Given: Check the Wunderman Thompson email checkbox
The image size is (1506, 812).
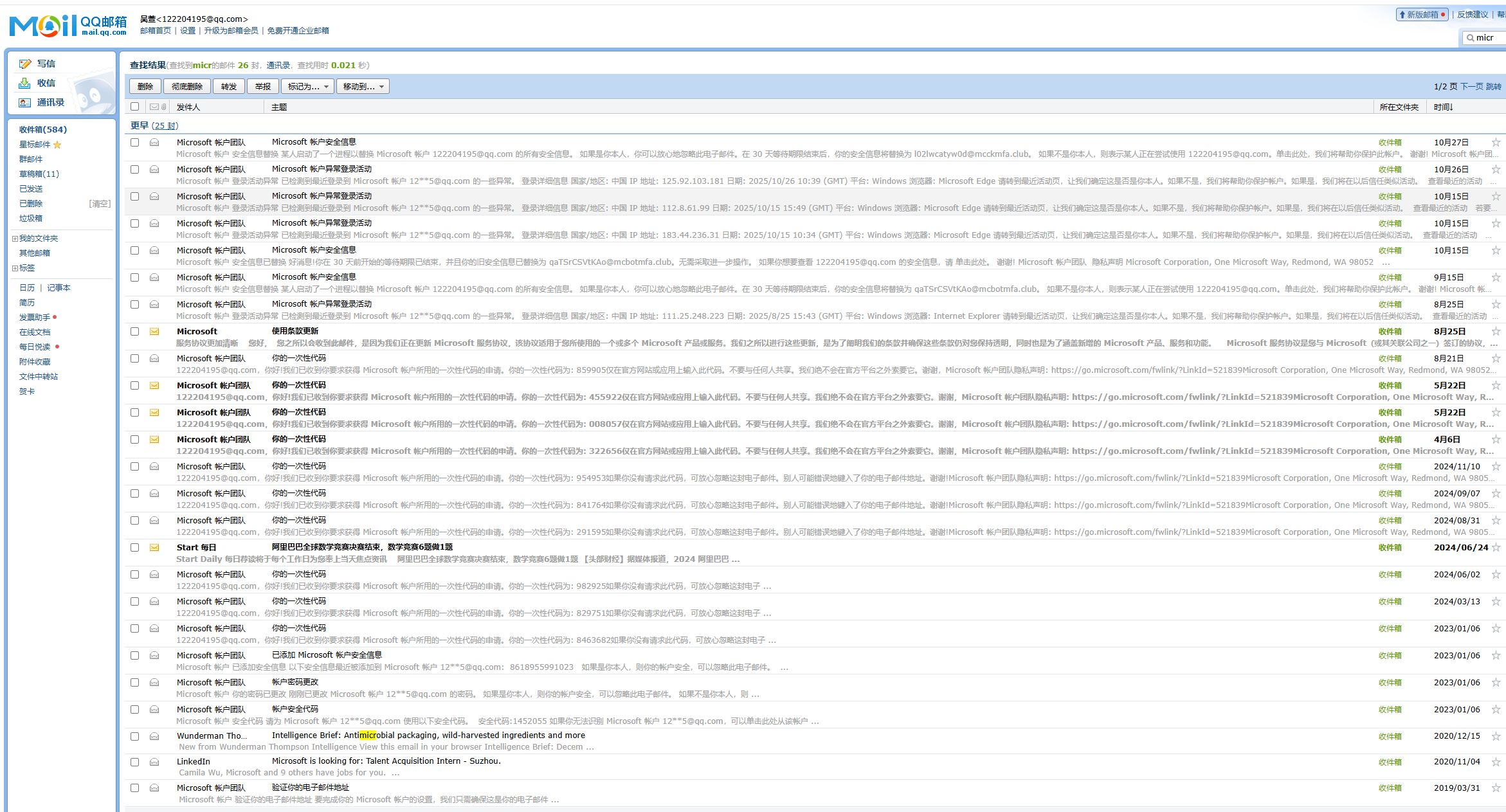Looking at the screenshot, I should point(134,736).
